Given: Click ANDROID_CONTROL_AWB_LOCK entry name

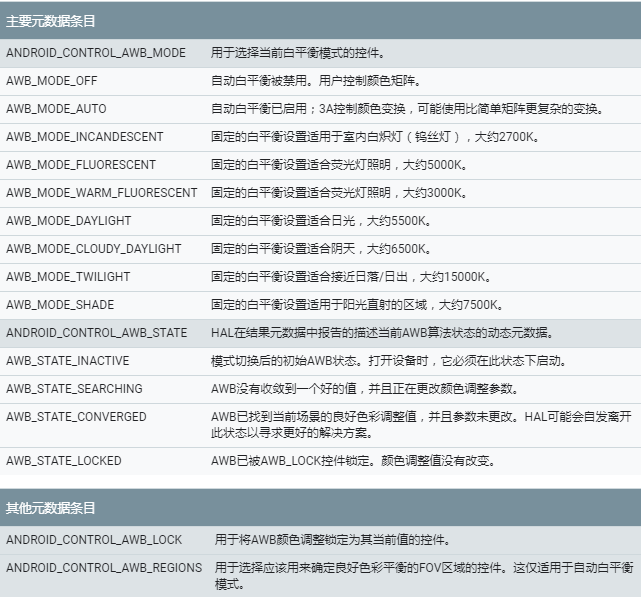Looking at the screenshot, I should (94, 540).
